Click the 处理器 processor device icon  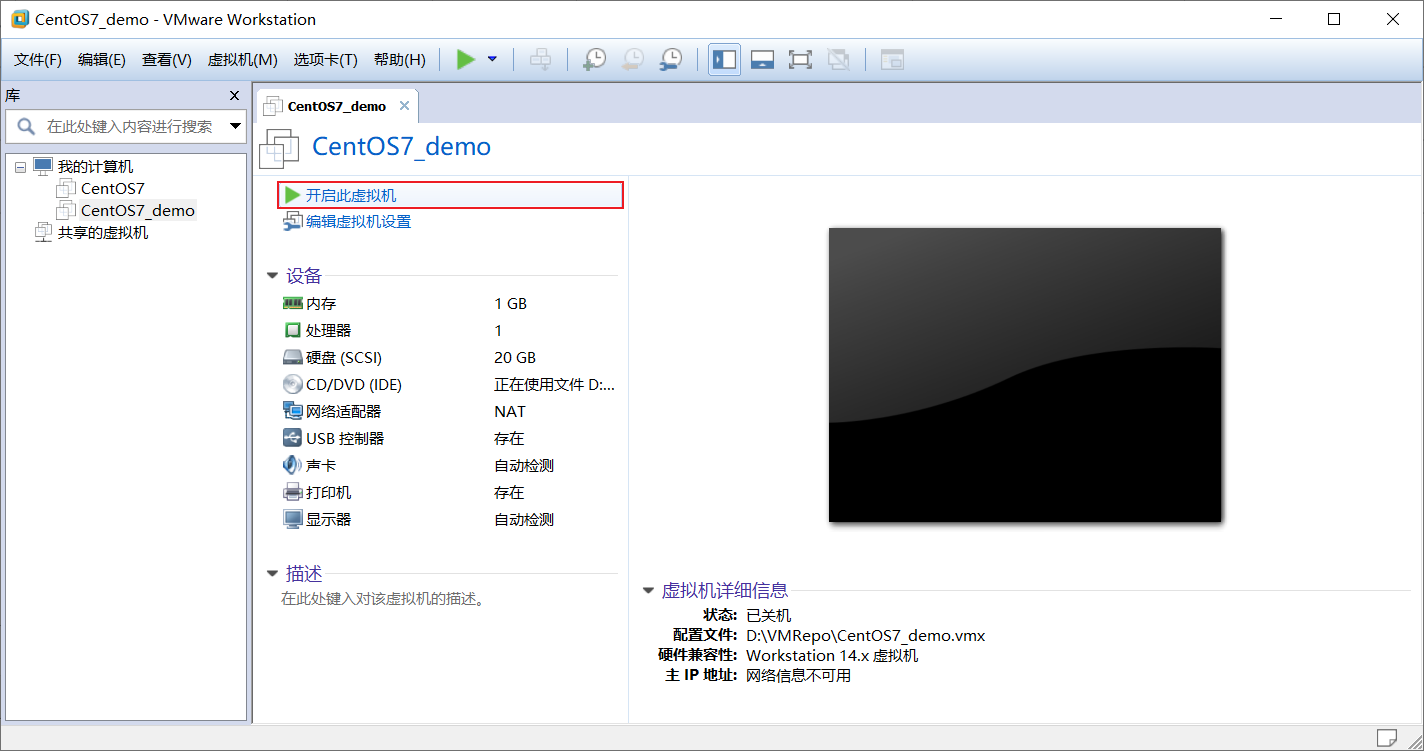[x=293, y=330]
